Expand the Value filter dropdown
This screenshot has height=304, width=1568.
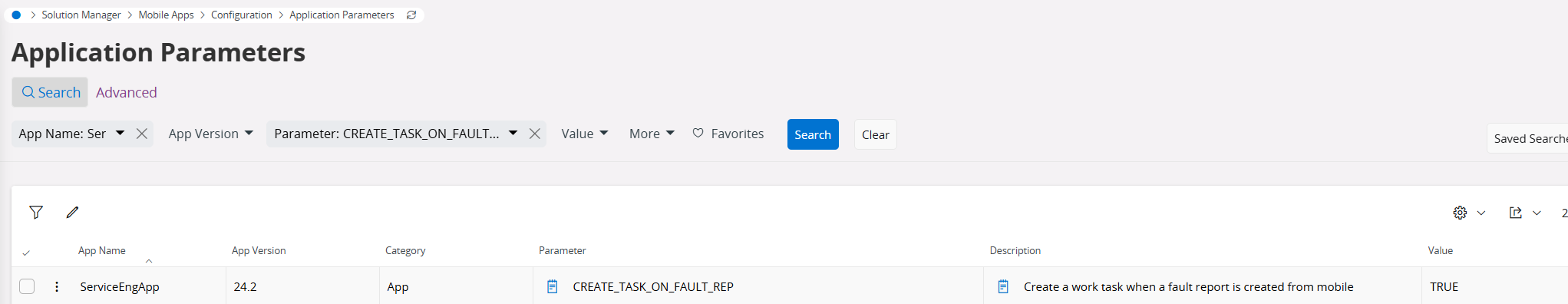[585, 134]
